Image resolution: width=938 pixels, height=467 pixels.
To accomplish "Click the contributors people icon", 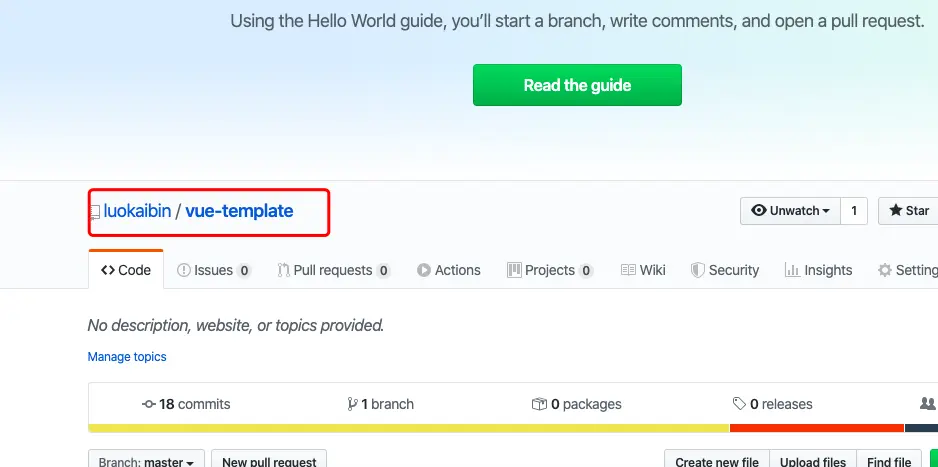I will coord(928,404).
